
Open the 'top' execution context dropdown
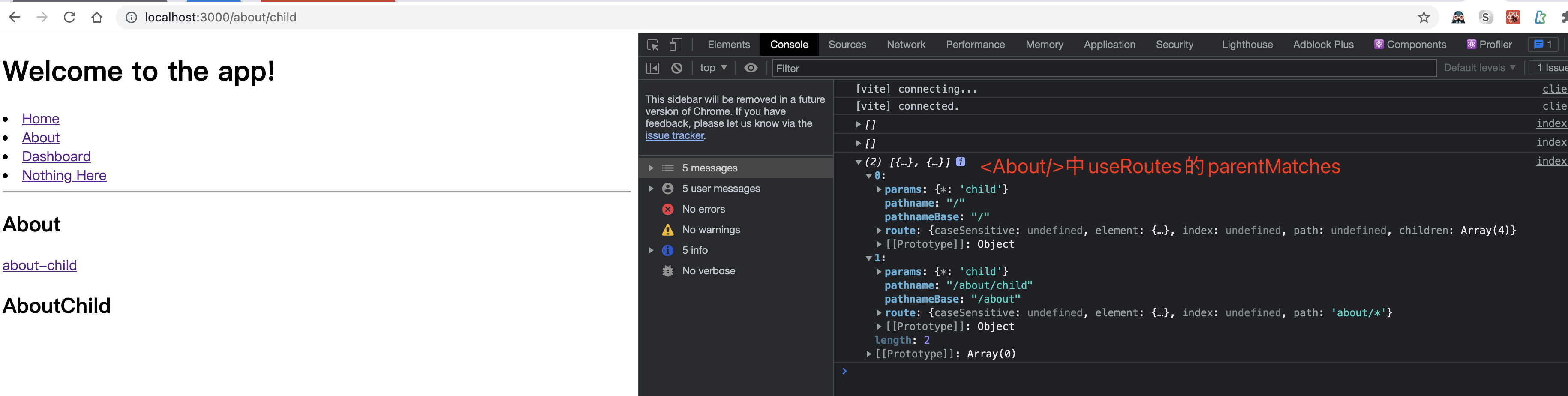[712, 68]
